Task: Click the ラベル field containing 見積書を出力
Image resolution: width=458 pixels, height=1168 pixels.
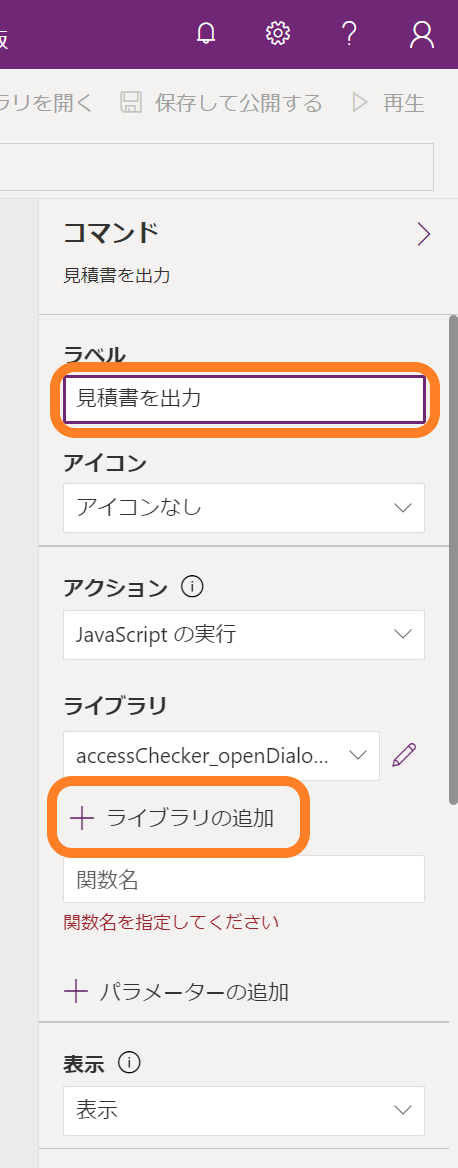Action: pyautogui.click(x=244, y=399)
